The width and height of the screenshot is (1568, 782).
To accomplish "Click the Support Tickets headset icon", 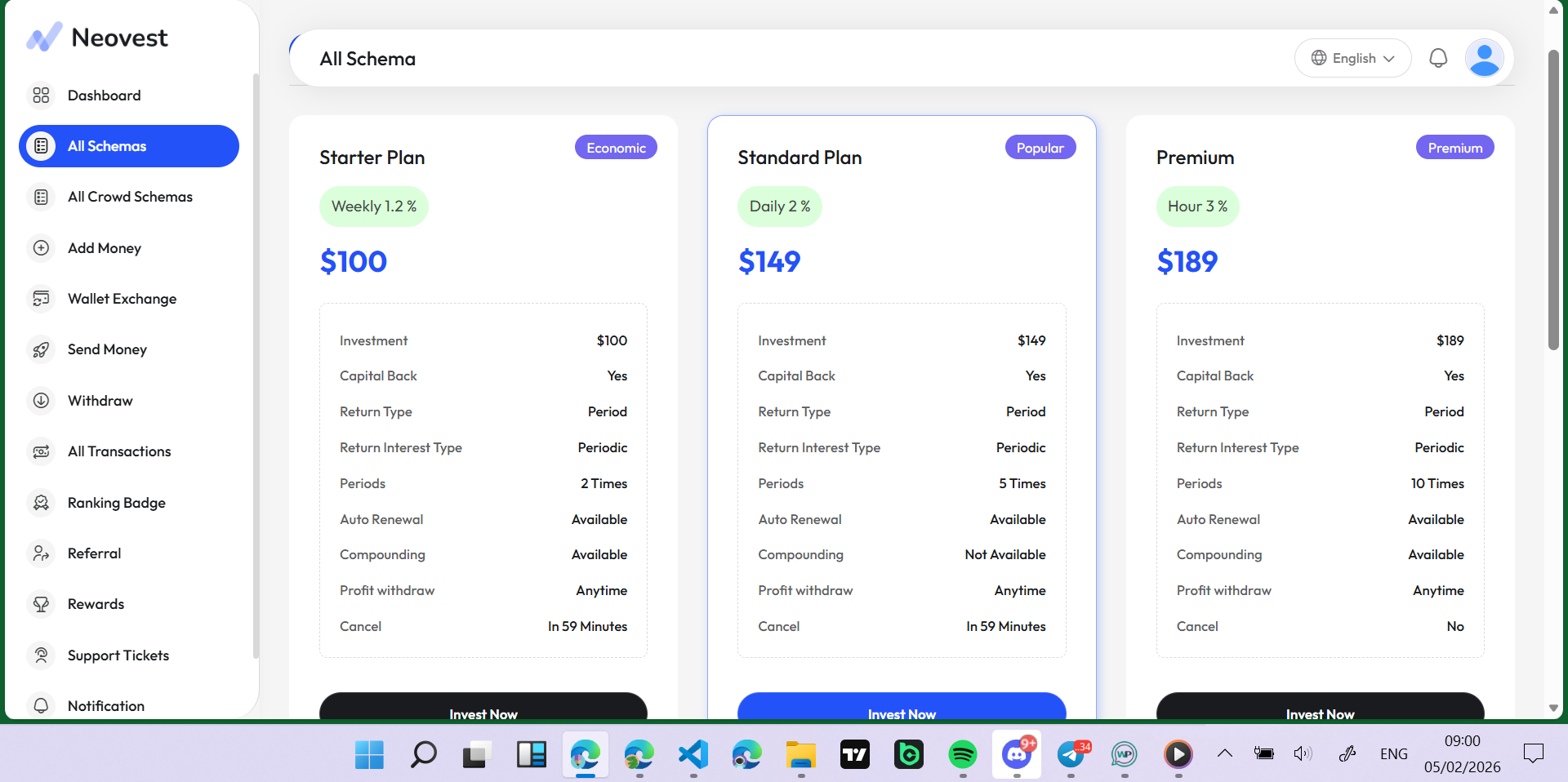I will [x=41, y=655].
